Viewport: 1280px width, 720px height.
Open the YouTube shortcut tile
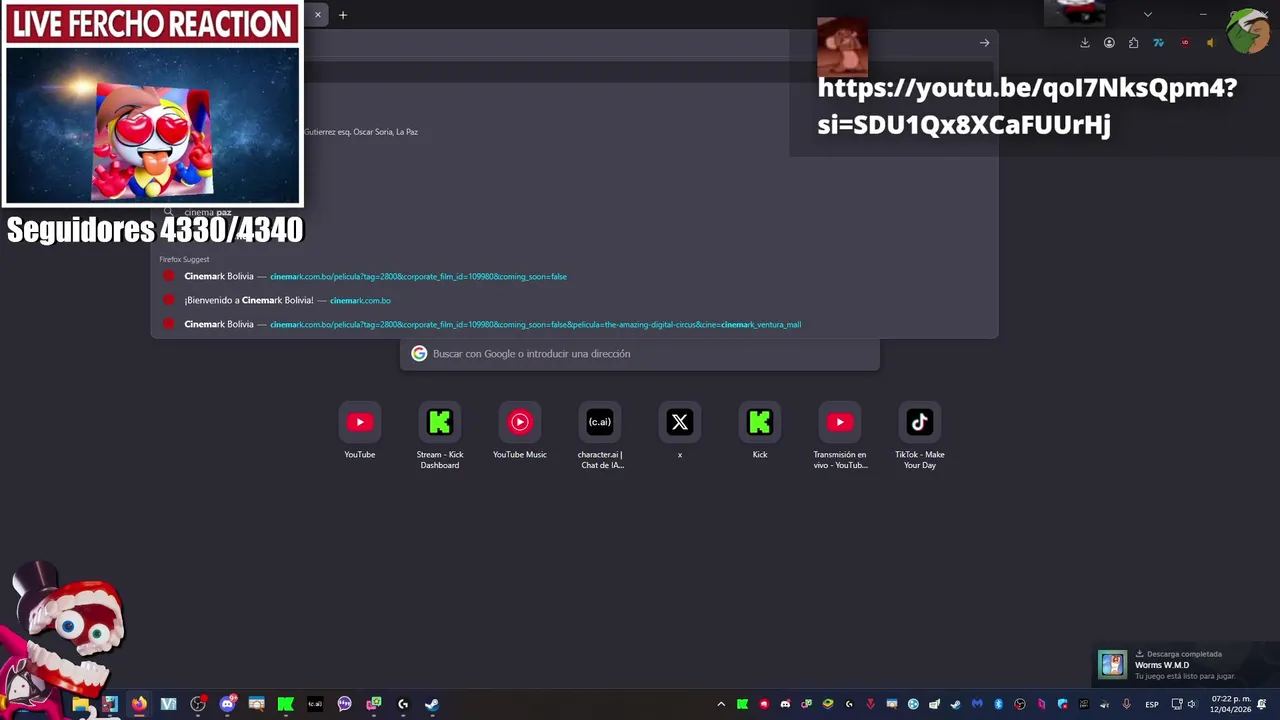pos(360,431)
